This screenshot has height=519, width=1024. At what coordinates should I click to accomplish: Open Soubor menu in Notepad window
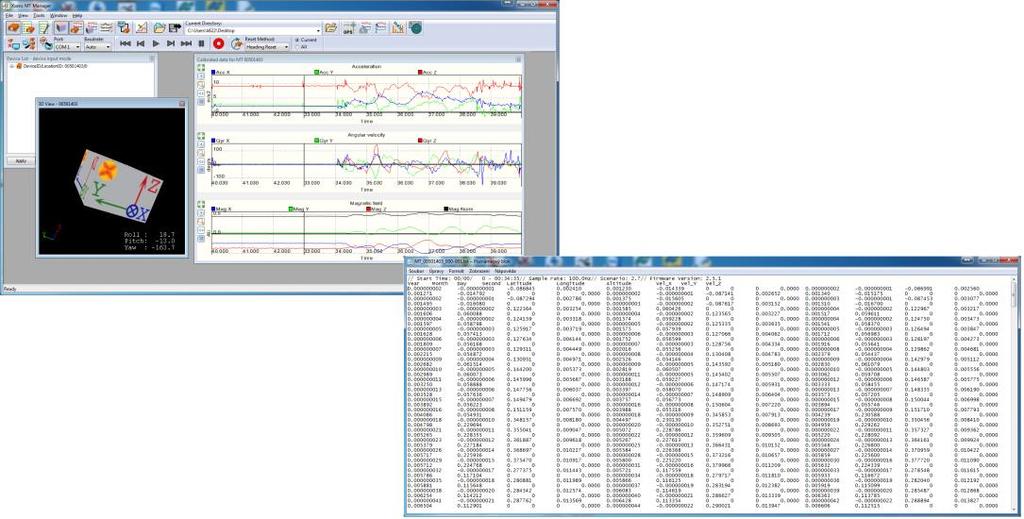click(x=416, y=270)
